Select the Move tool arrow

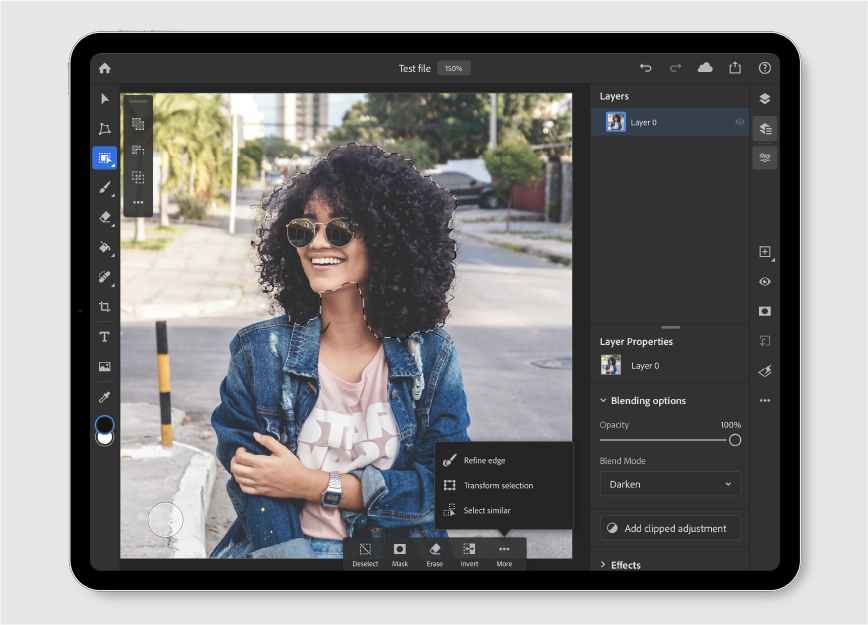coord(104,99)
